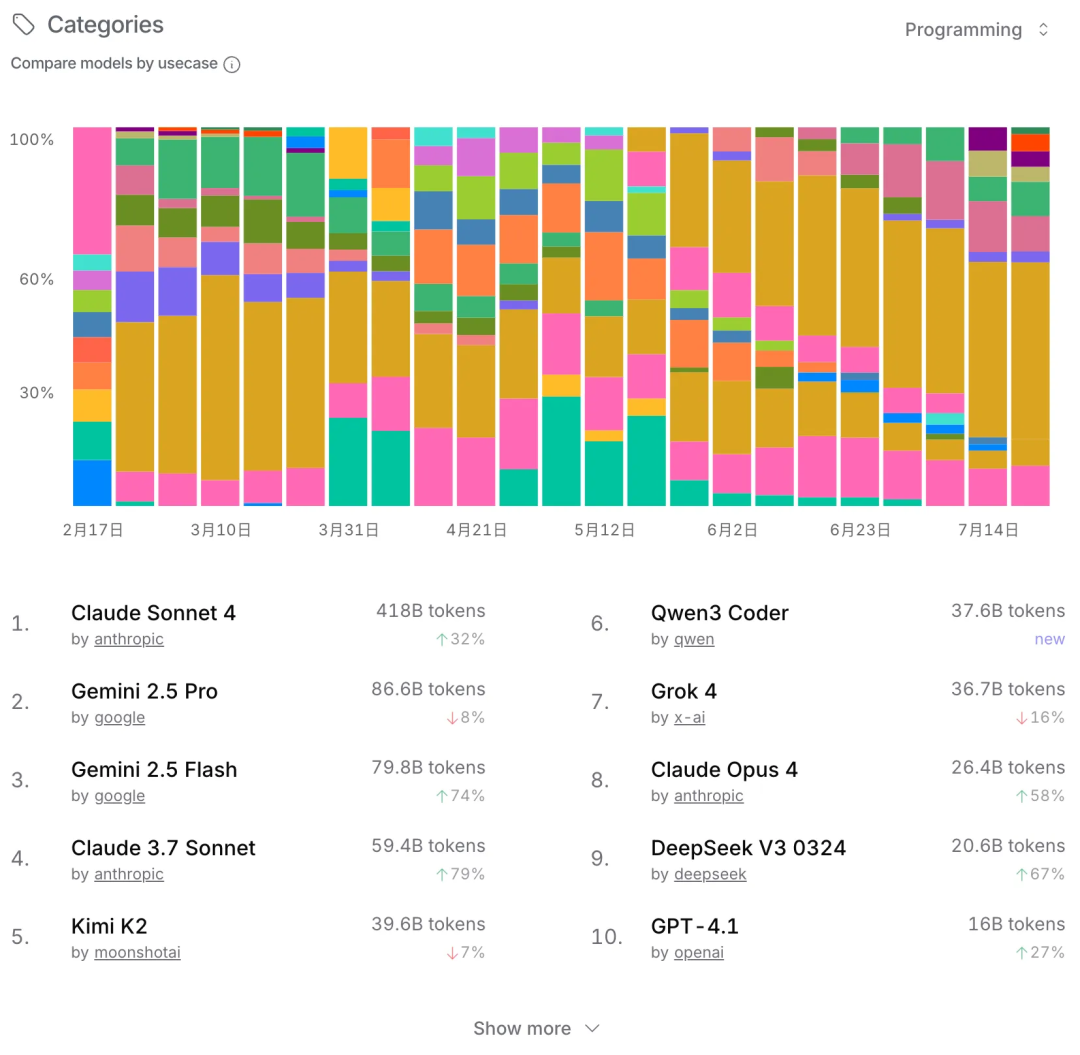Open Grok 4 model page
The image size is (1080, 1055).
(683, 691)
